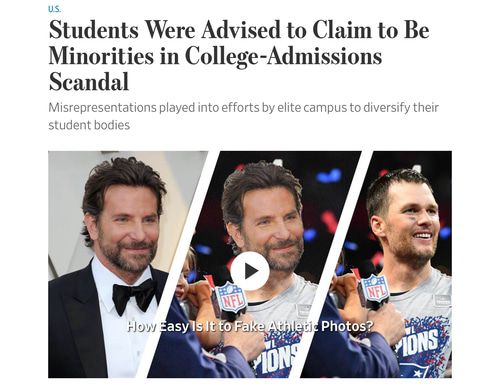Click "Minorities" in the headline

point(101,55)
